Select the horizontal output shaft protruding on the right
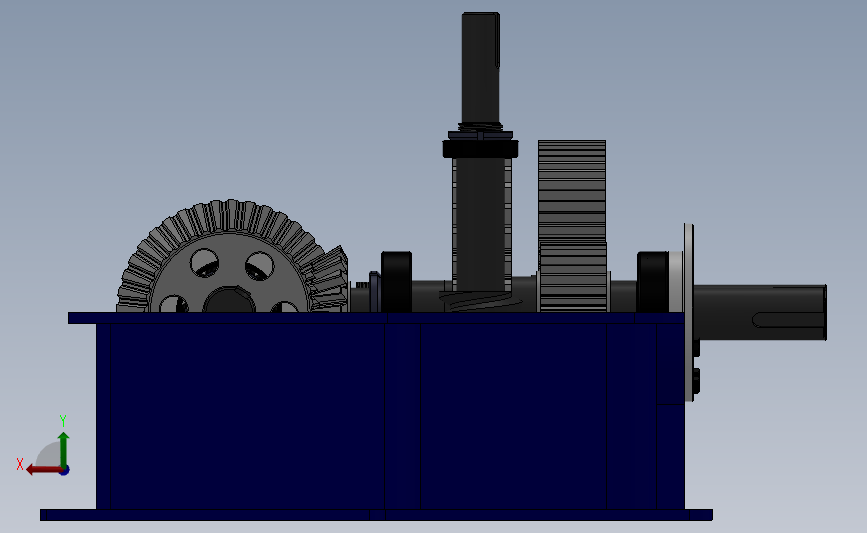 pyautogui.click(x=760, y=312)
